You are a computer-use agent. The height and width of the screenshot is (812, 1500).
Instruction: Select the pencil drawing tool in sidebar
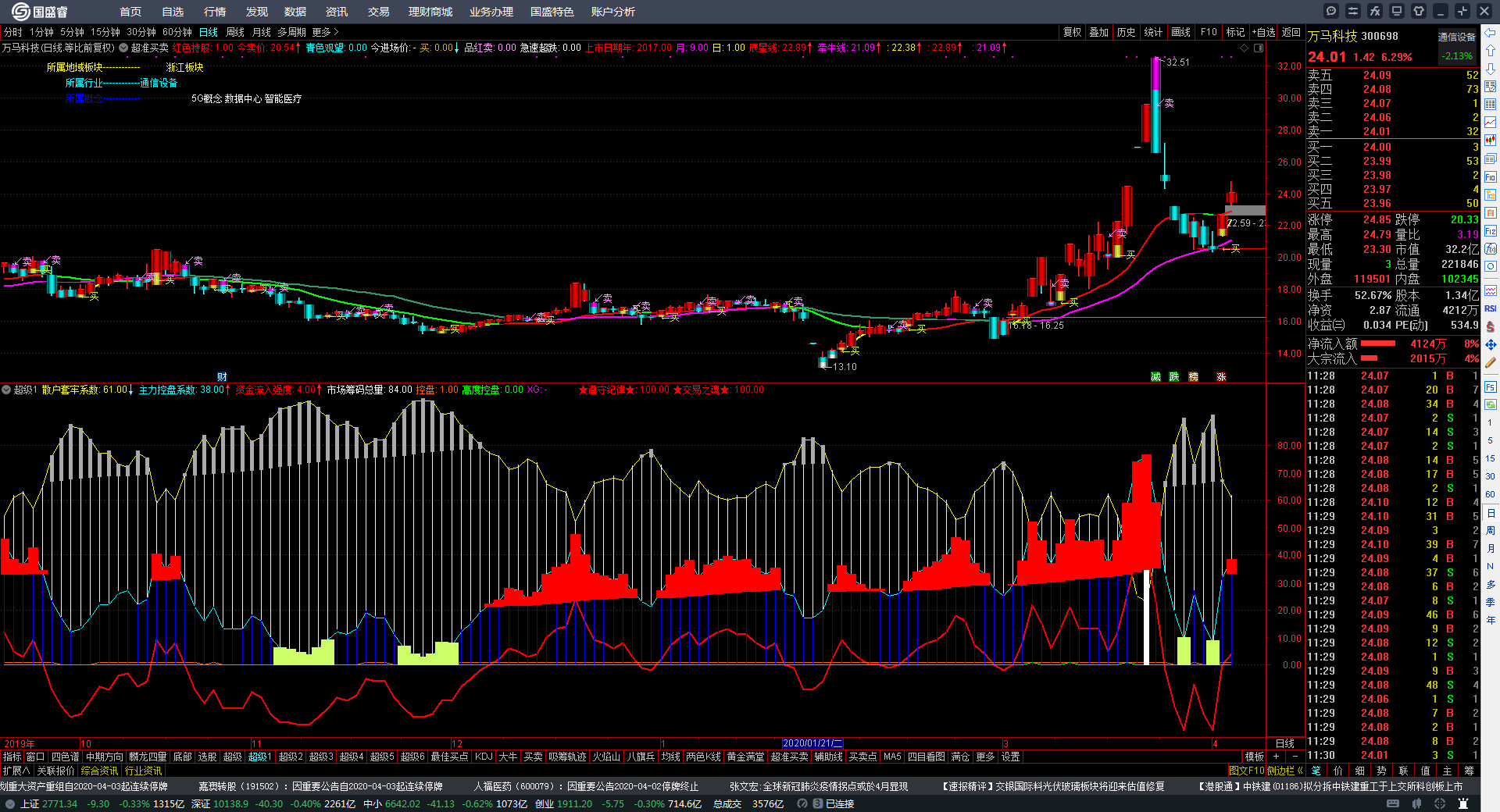click(x=1491, y=363)
